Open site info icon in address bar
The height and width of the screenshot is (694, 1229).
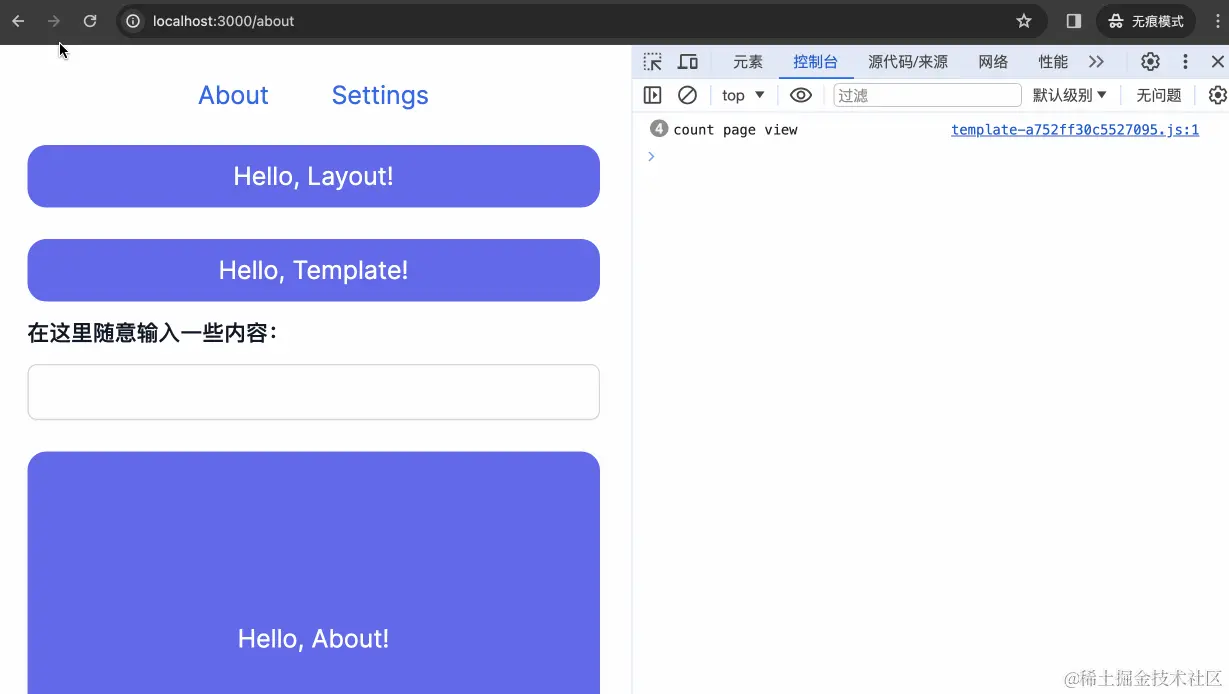click(x=133, y=21)
